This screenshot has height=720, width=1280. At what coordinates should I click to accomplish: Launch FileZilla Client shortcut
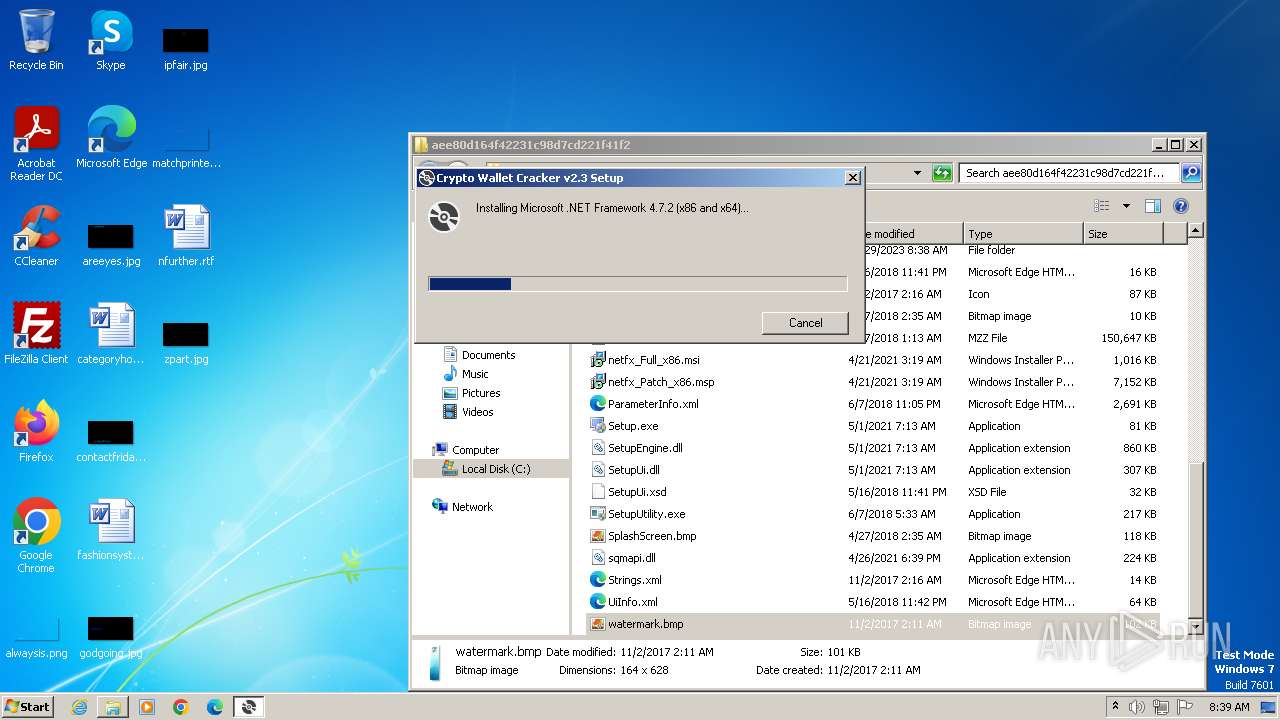coord(36,333)
